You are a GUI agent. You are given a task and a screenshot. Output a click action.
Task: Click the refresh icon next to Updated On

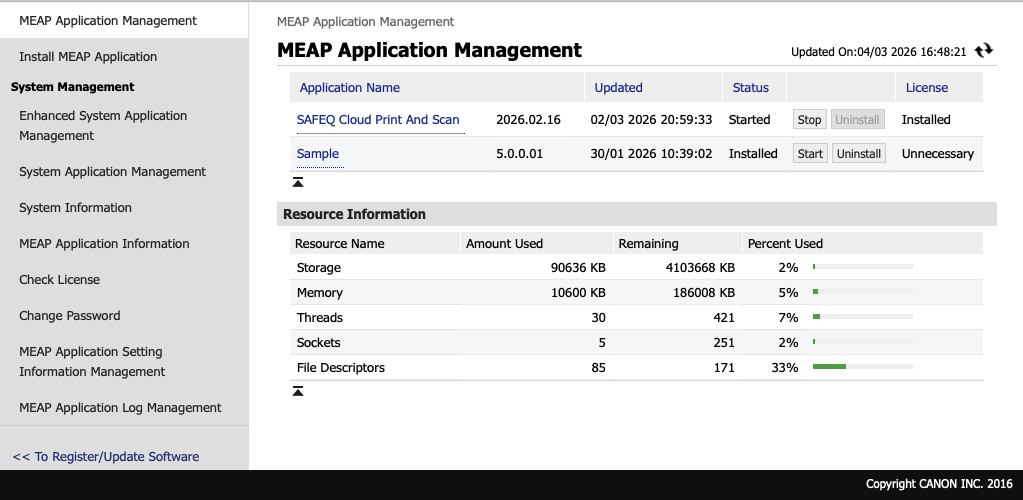983,51
